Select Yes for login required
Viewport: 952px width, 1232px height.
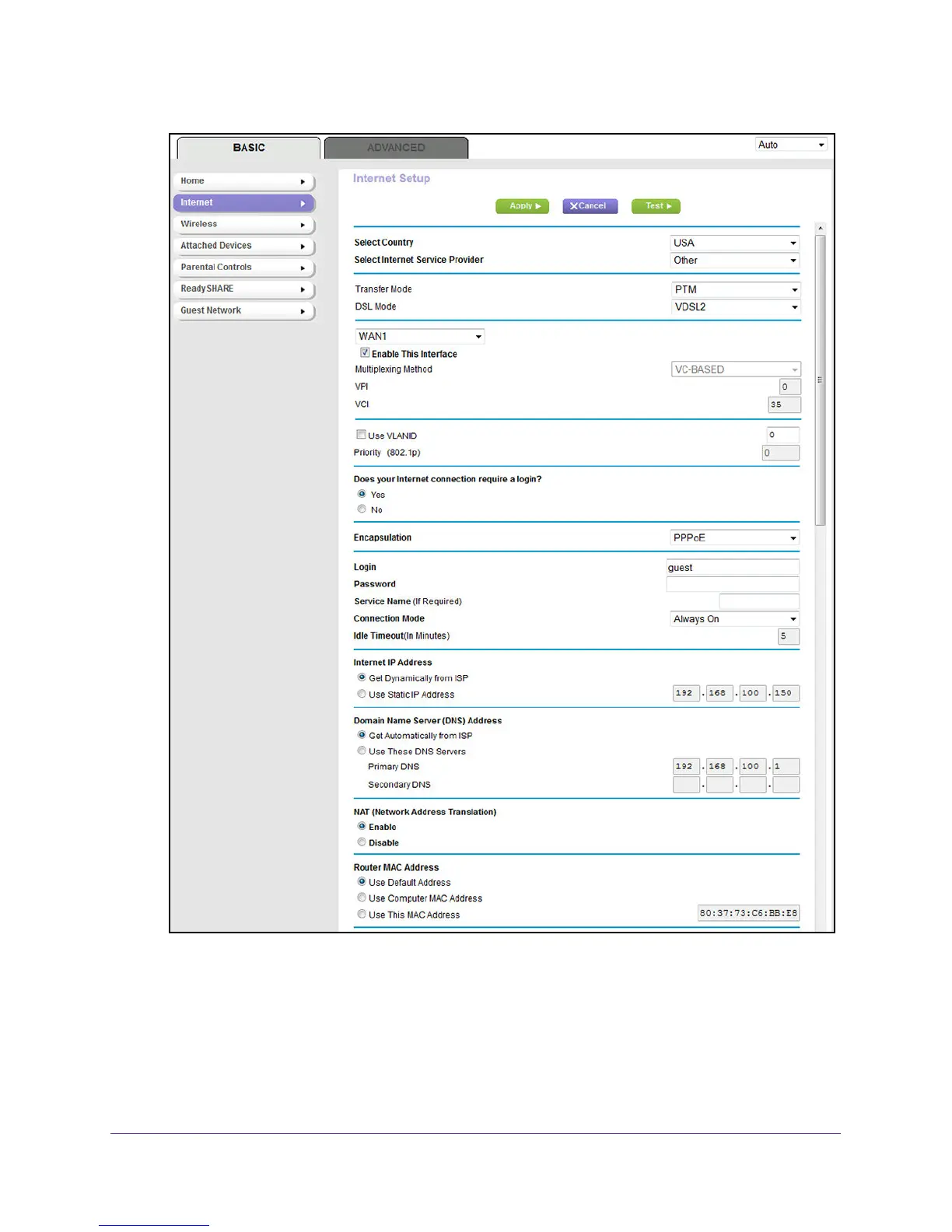point(362,494)
